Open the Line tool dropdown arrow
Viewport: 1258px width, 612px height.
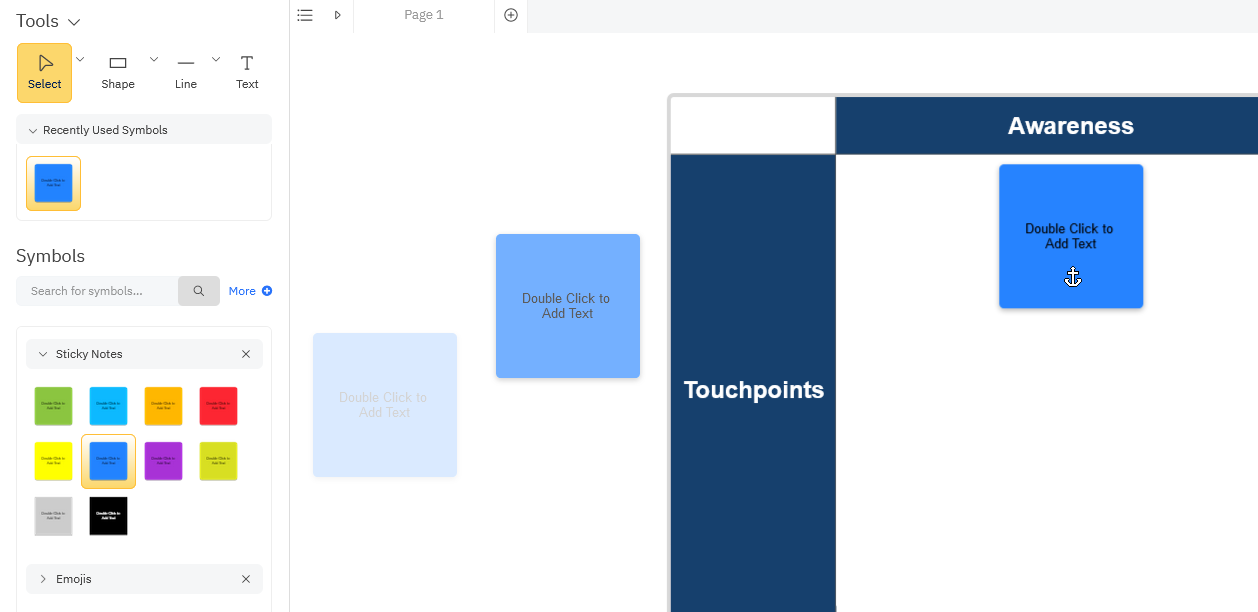coord(216,59)
